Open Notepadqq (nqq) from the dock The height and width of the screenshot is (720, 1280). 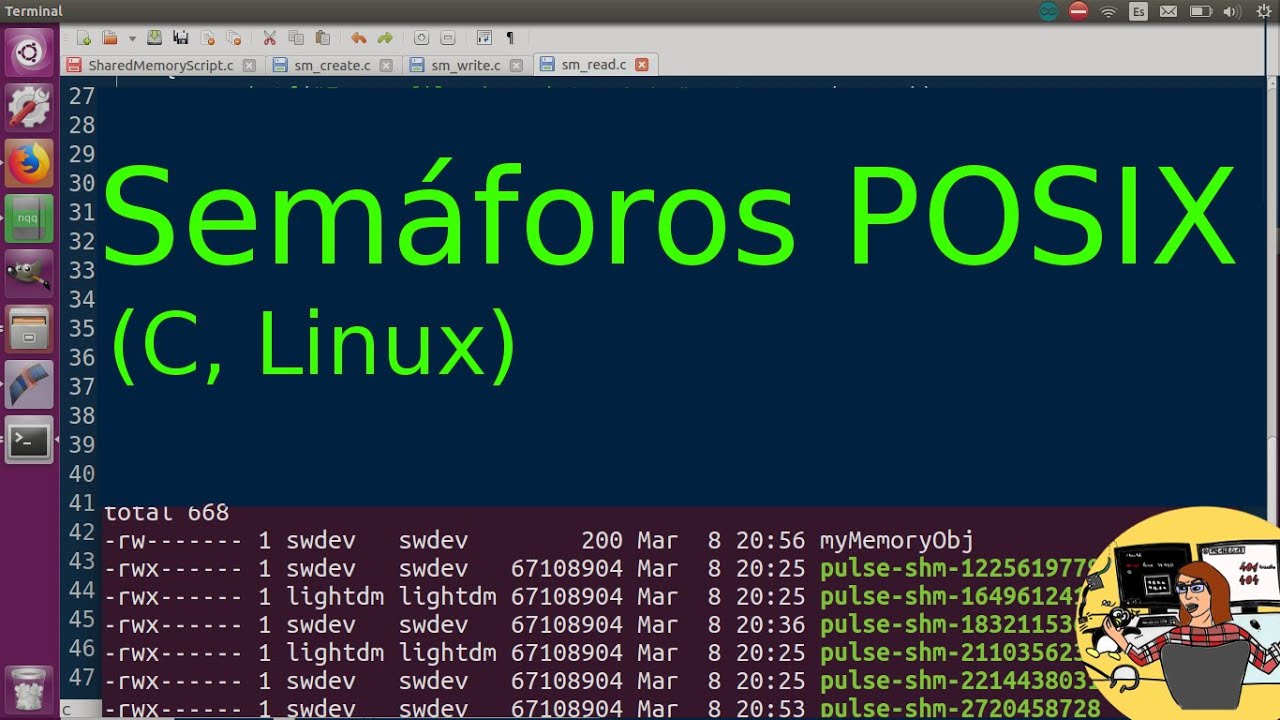tap(29, 218)
